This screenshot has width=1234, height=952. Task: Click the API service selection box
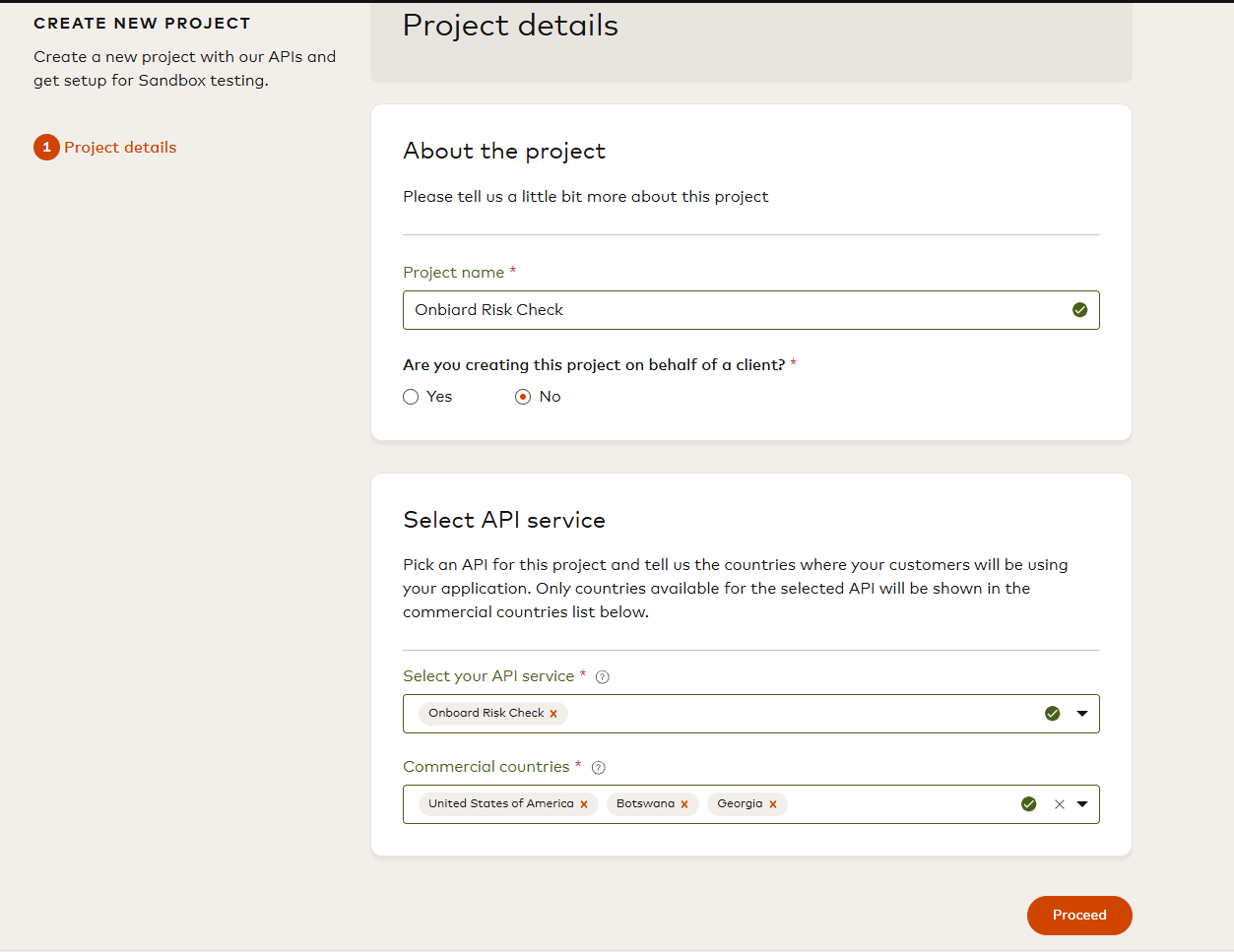pos(750,714)
